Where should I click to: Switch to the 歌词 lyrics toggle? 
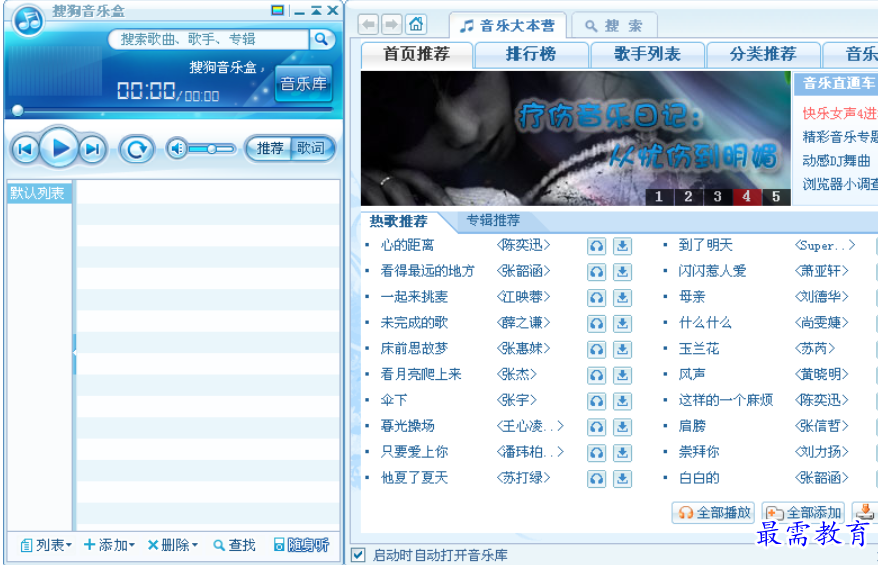311,148
